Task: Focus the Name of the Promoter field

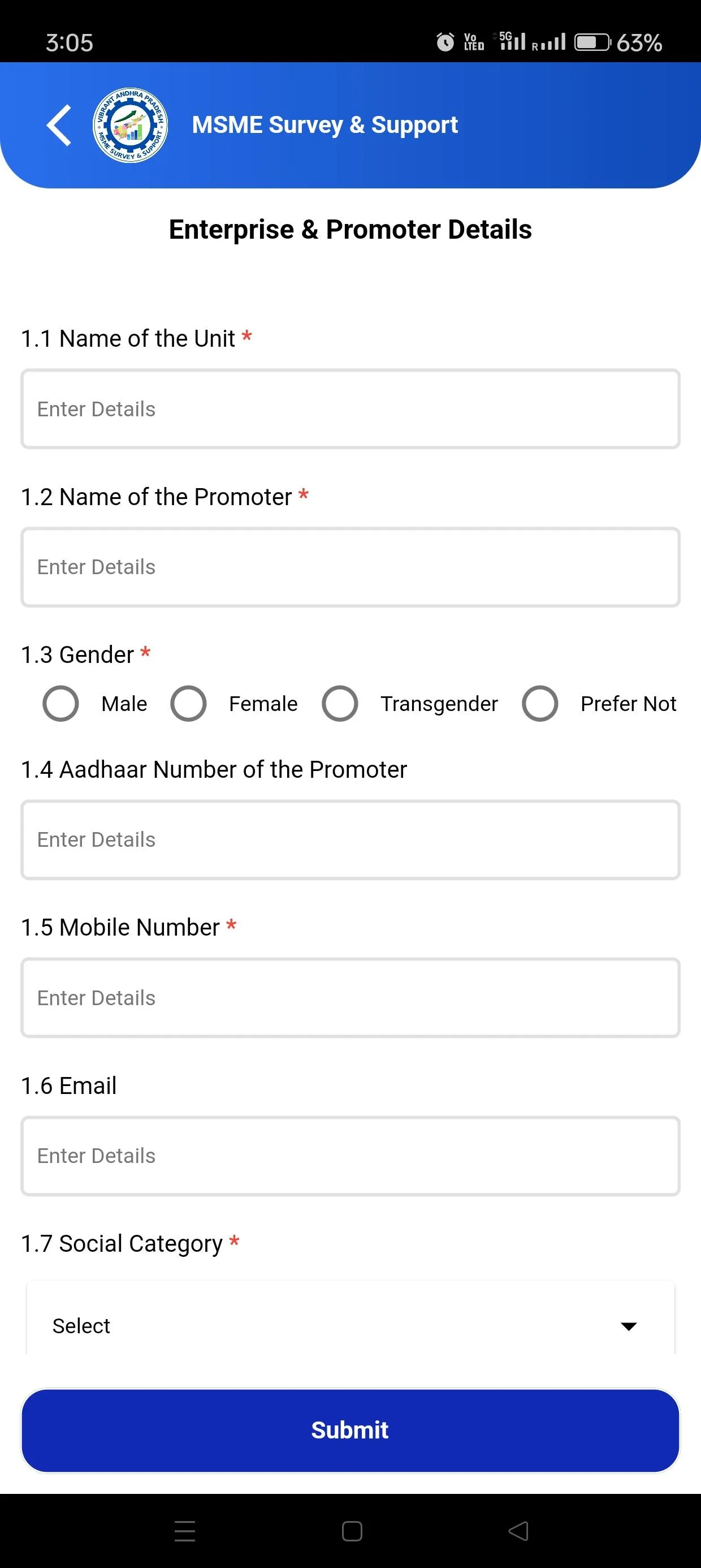Action: [x=350, y=567]
